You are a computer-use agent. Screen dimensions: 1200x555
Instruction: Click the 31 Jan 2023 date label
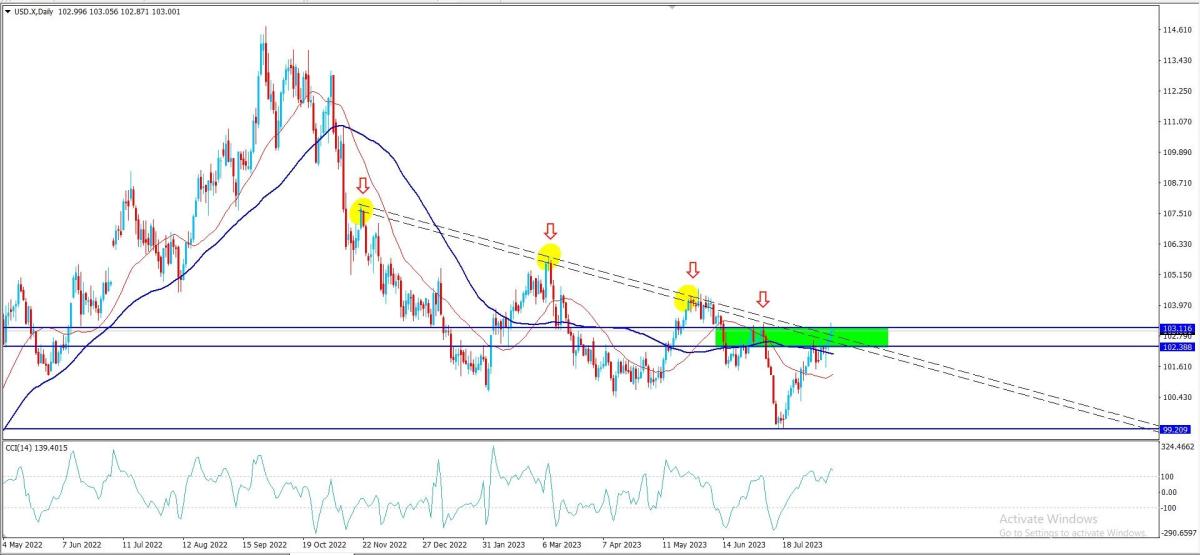coord(503,547)
